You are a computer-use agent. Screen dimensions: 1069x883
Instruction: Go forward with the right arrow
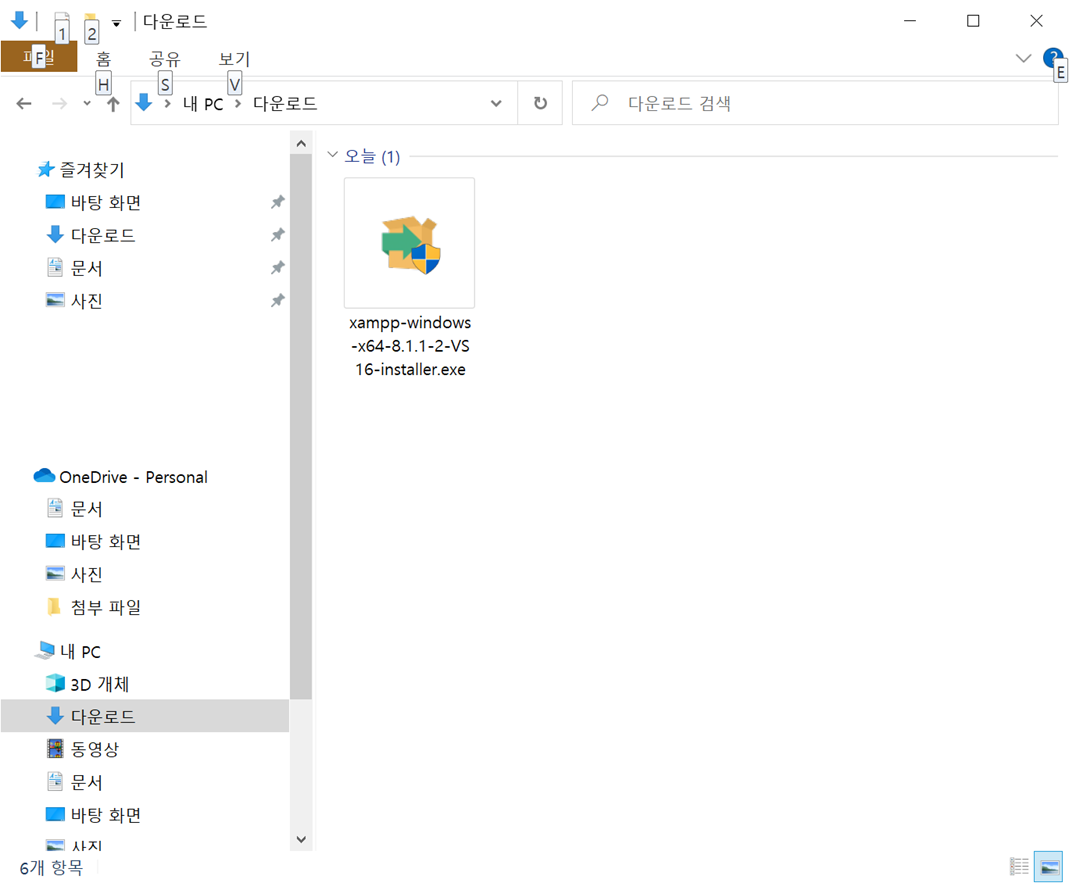click(x=59, y=104)
